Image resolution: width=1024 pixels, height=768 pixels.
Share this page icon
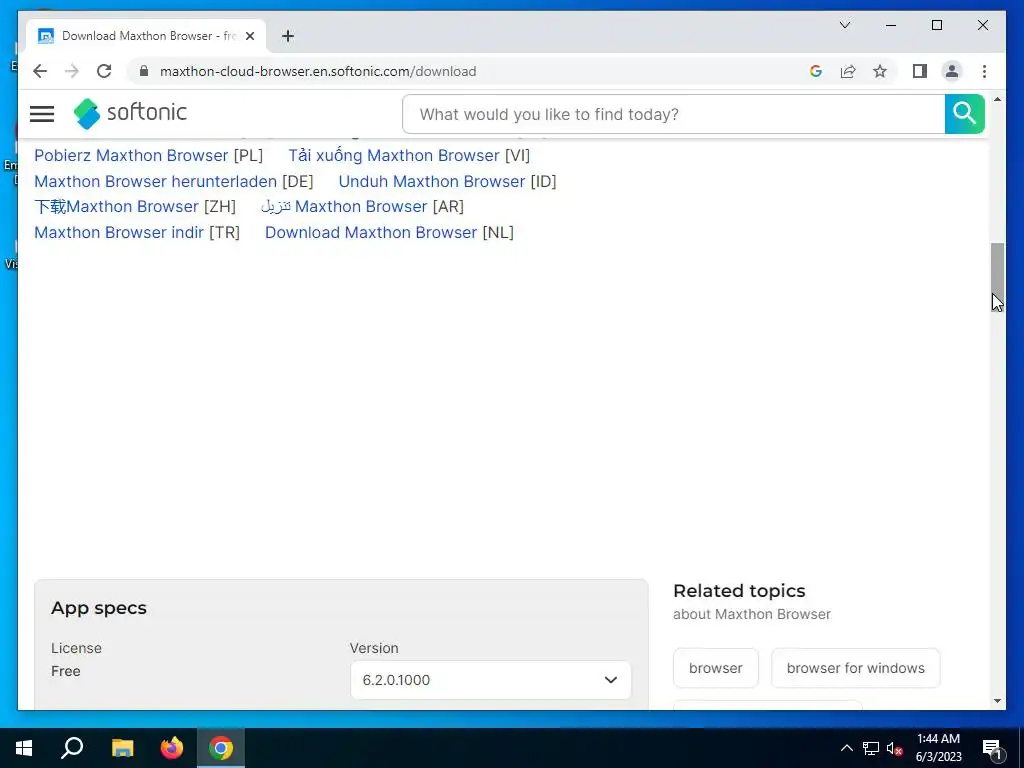click(x=848, y=71)
